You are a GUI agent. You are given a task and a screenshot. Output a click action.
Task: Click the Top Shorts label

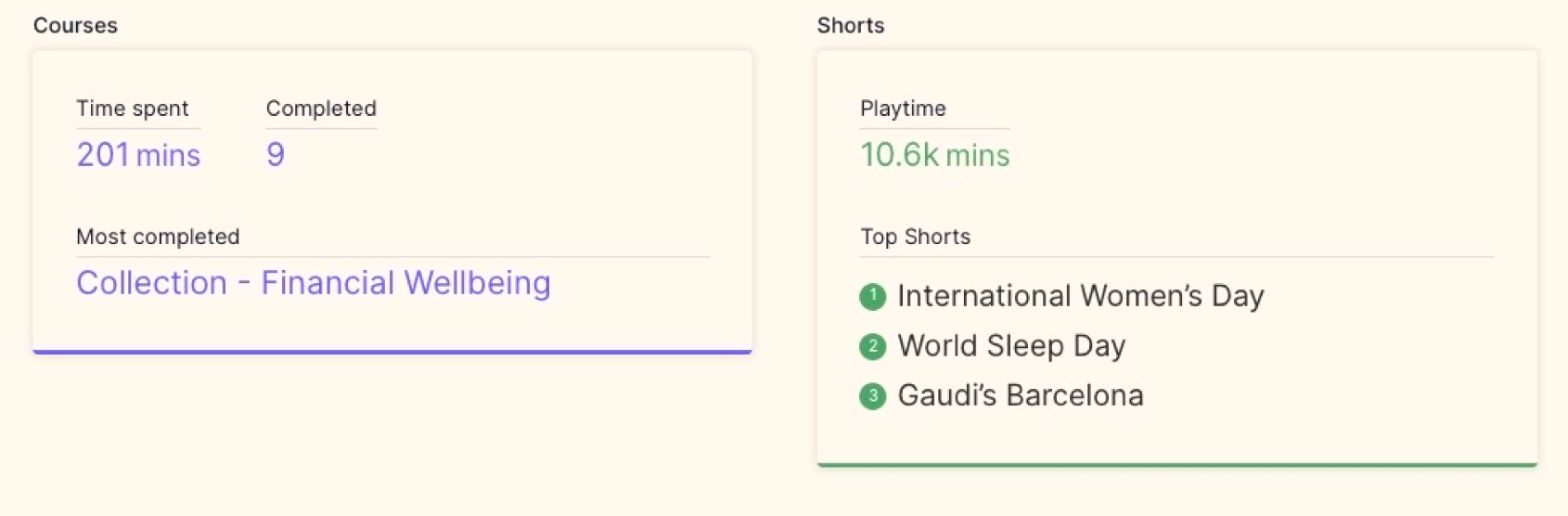pyautogui.click(x=915, y=237)
